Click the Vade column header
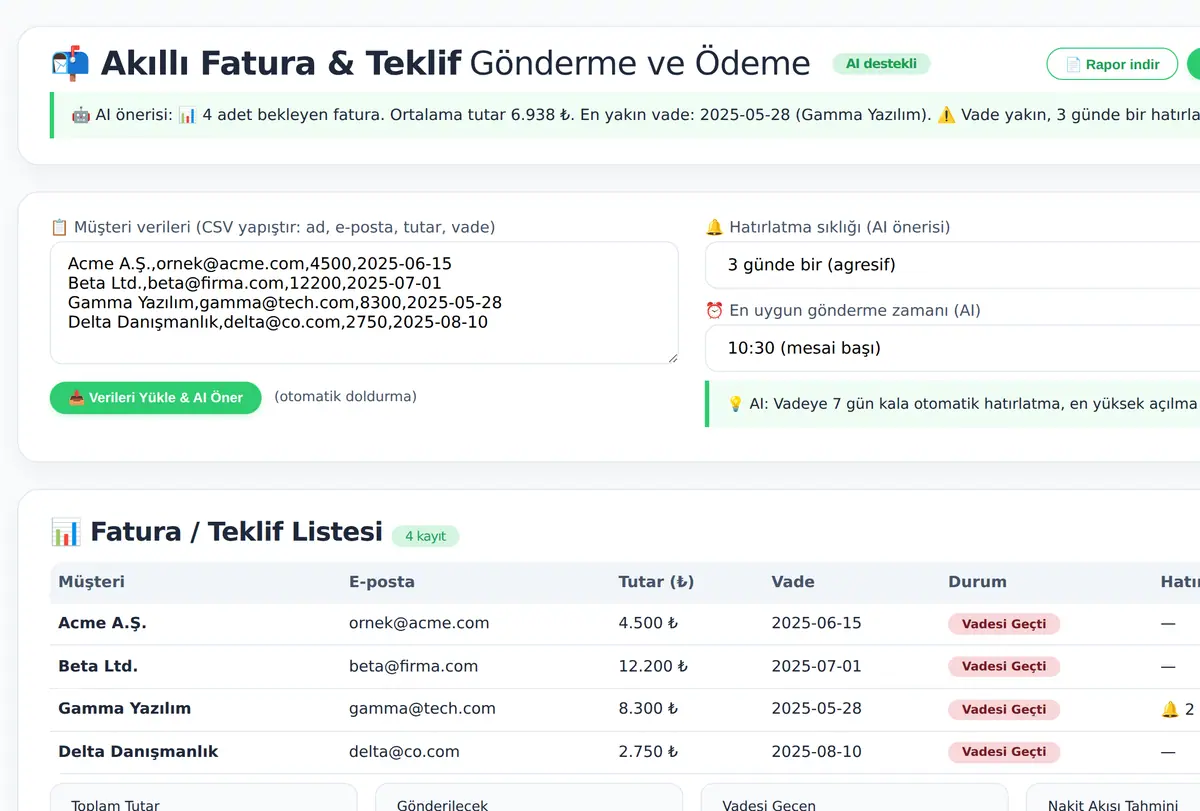Screen dimensions: 1200x811 pyautogui.click(x=793, y=582)
